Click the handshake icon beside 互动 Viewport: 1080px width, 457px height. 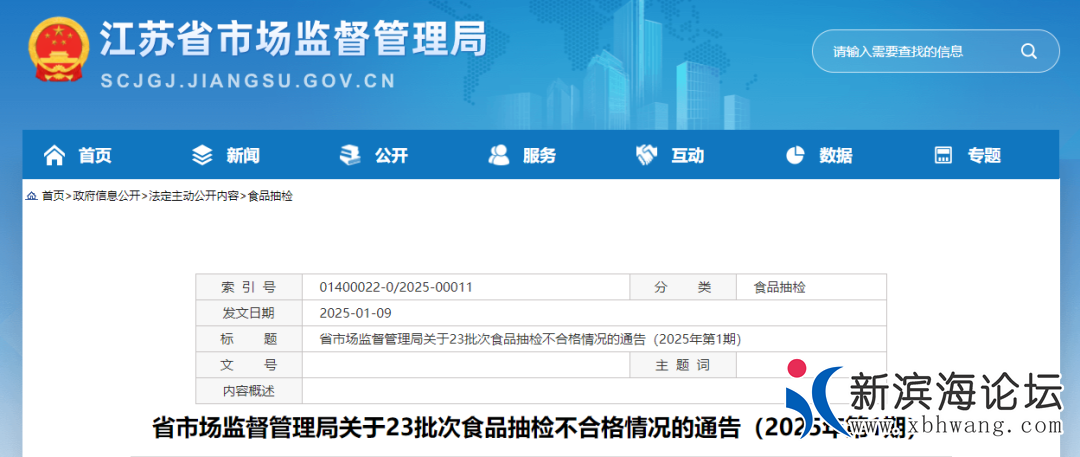646,155
